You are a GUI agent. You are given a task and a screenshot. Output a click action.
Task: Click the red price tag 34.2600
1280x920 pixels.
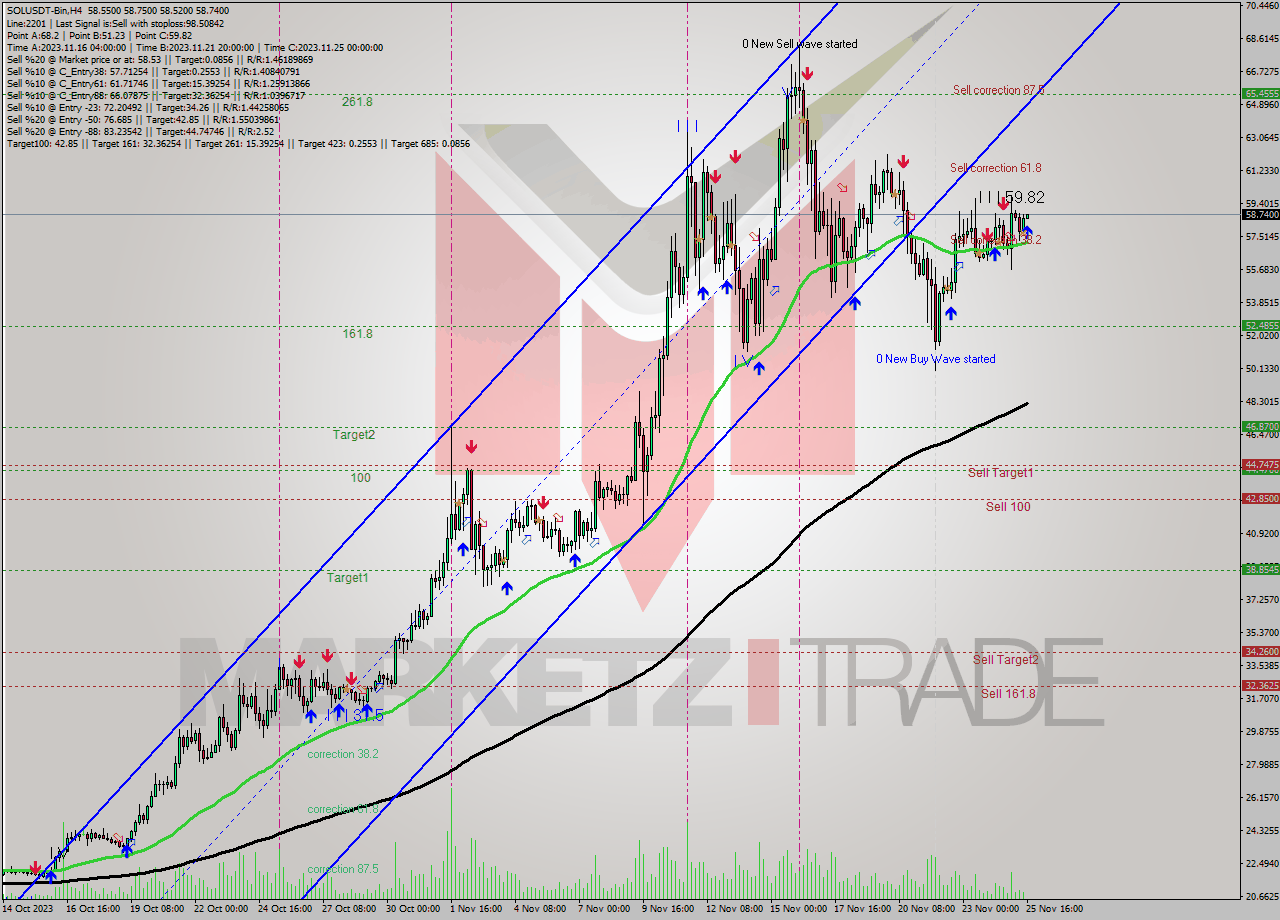tap(1261, 651)
